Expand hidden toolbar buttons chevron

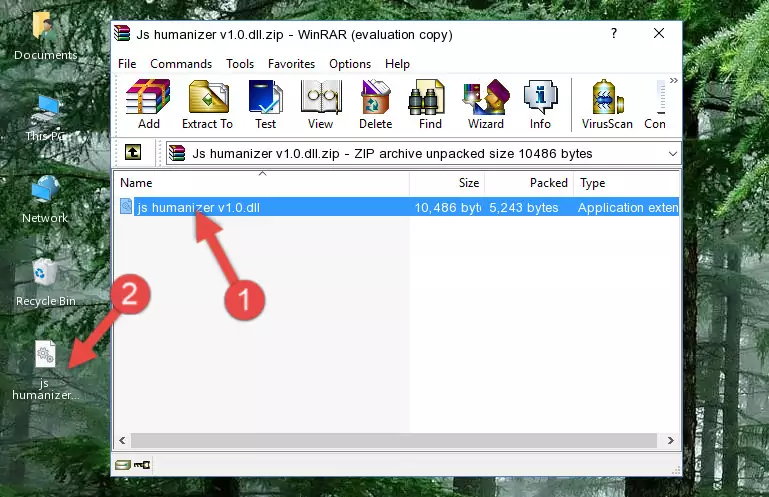tap(674, 80)
